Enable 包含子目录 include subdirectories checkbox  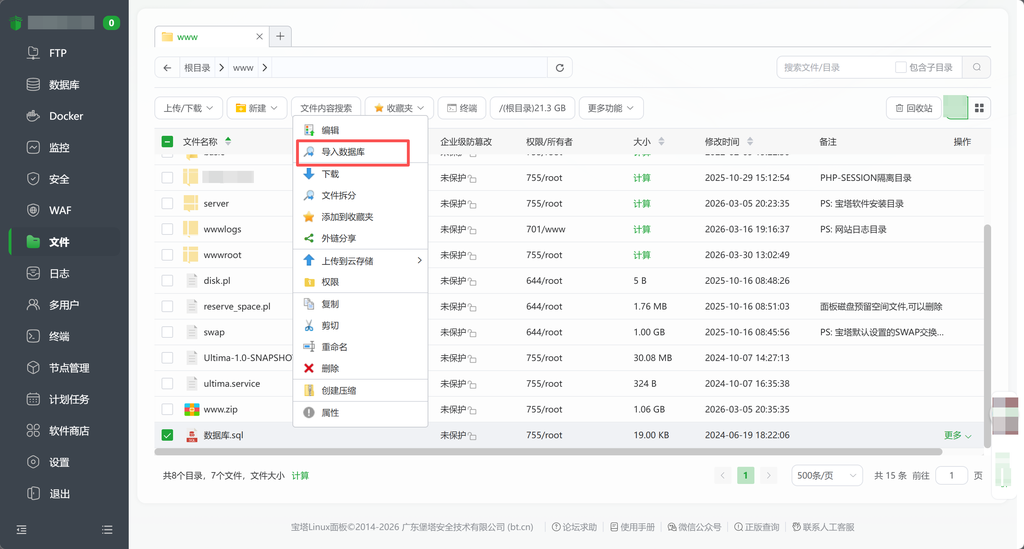tap(901, 67)
